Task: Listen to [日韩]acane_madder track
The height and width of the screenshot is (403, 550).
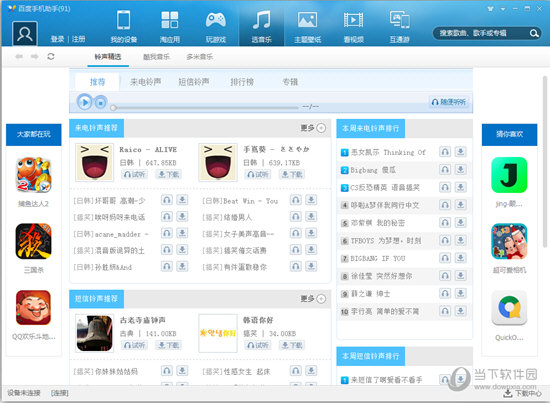Action: (x=167, y=233)
